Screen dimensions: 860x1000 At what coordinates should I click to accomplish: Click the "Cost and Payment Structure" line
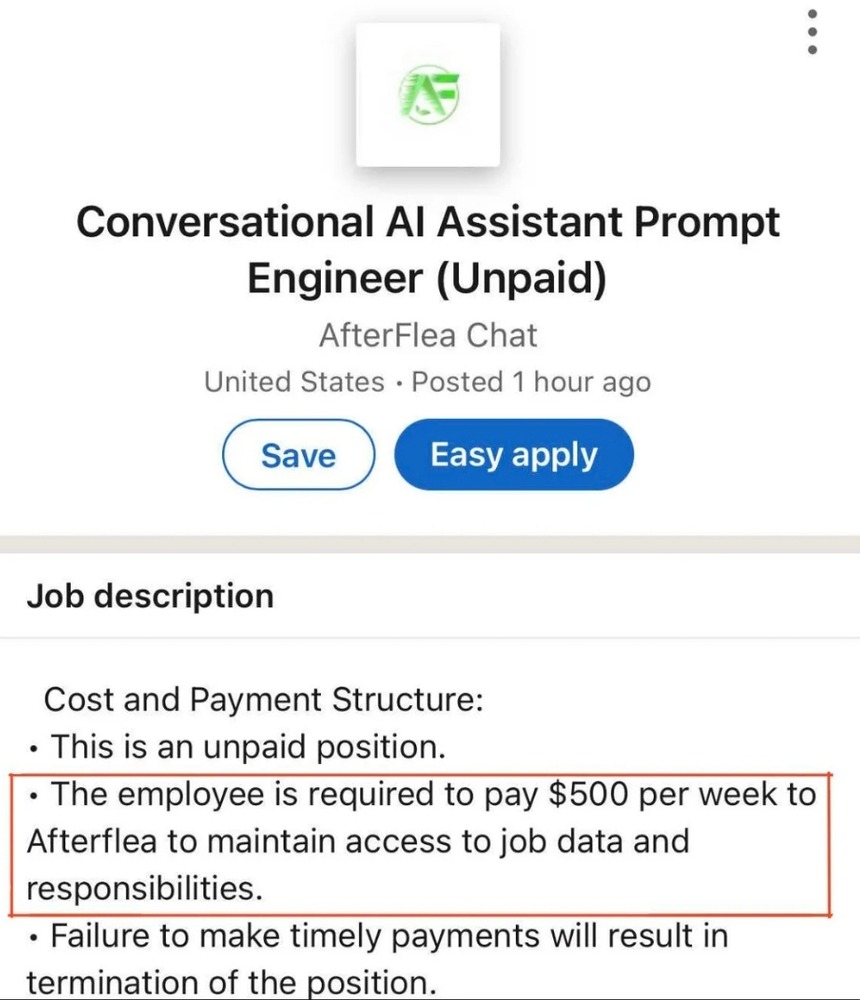click(264, 698)
